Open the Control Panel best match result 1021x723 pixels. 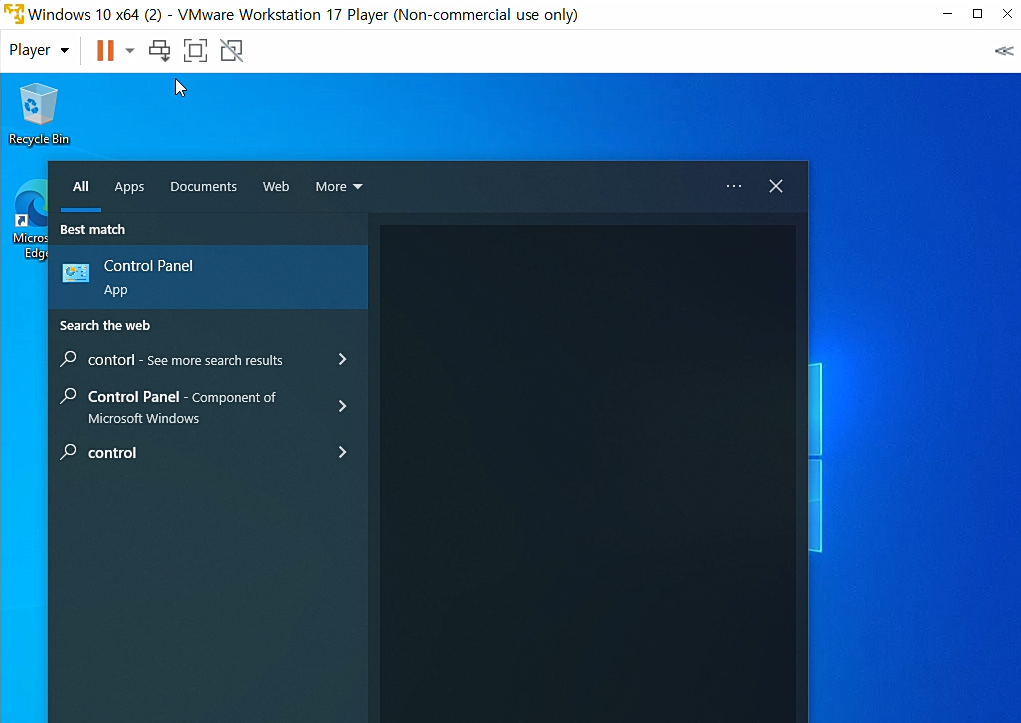point(208,277)
